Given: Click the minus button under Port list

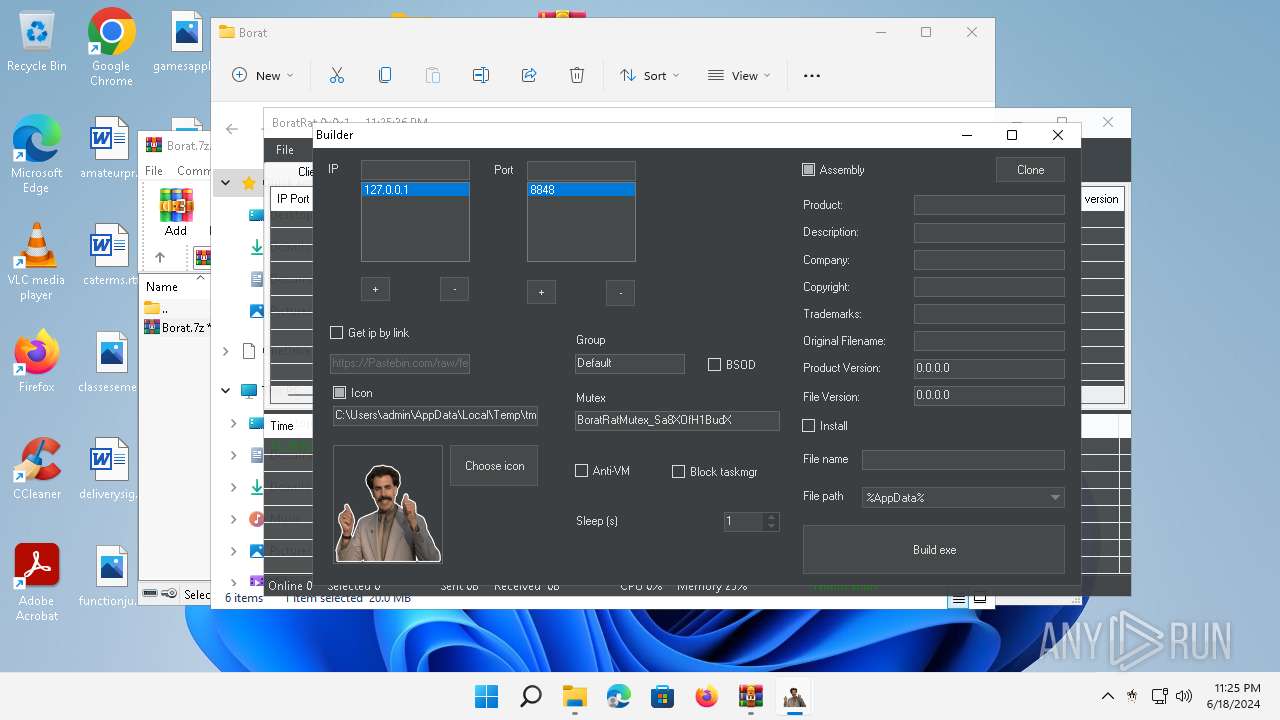Looking at the screenshot, I should 620,292.
